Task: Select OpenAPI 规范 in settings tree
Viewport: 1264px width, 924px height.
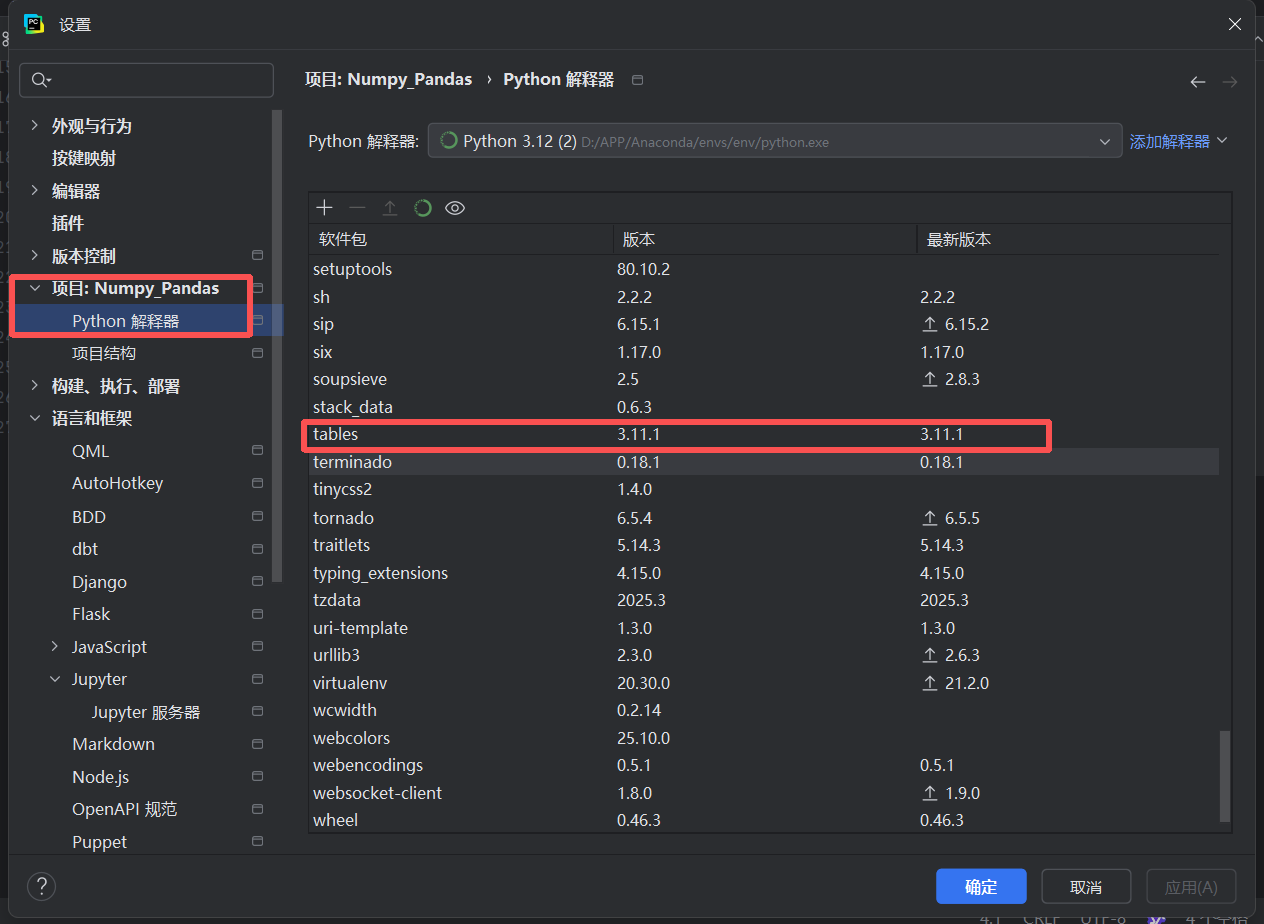Action: coord(124,809)
